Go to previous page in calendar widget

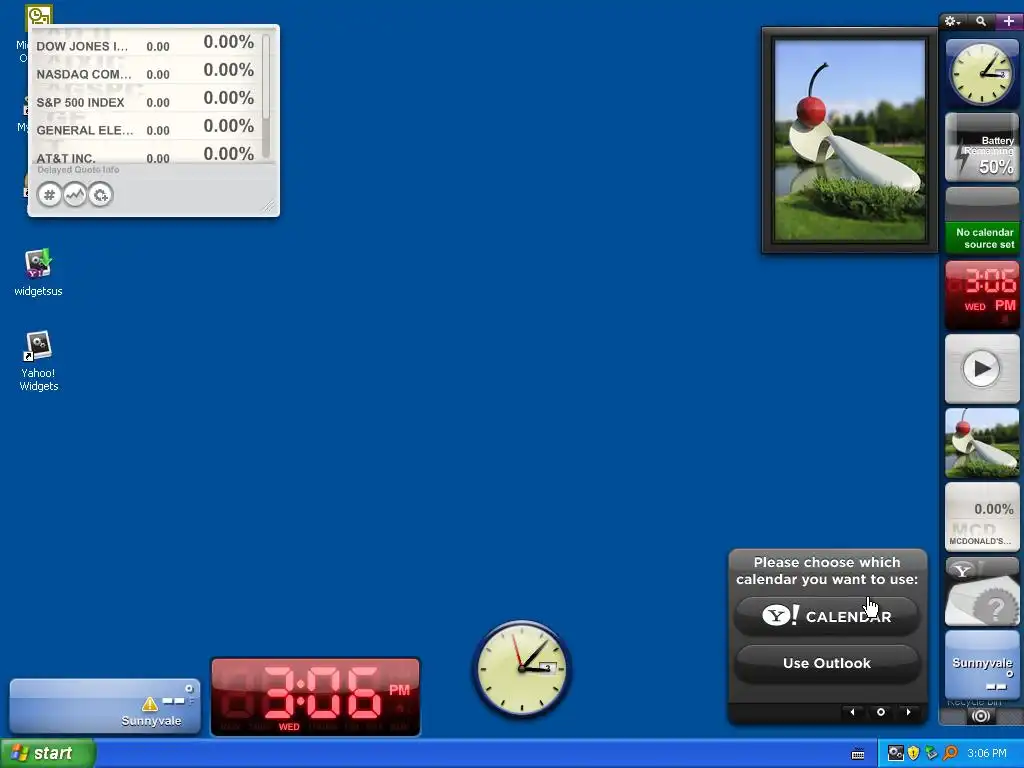click(852, 712)
